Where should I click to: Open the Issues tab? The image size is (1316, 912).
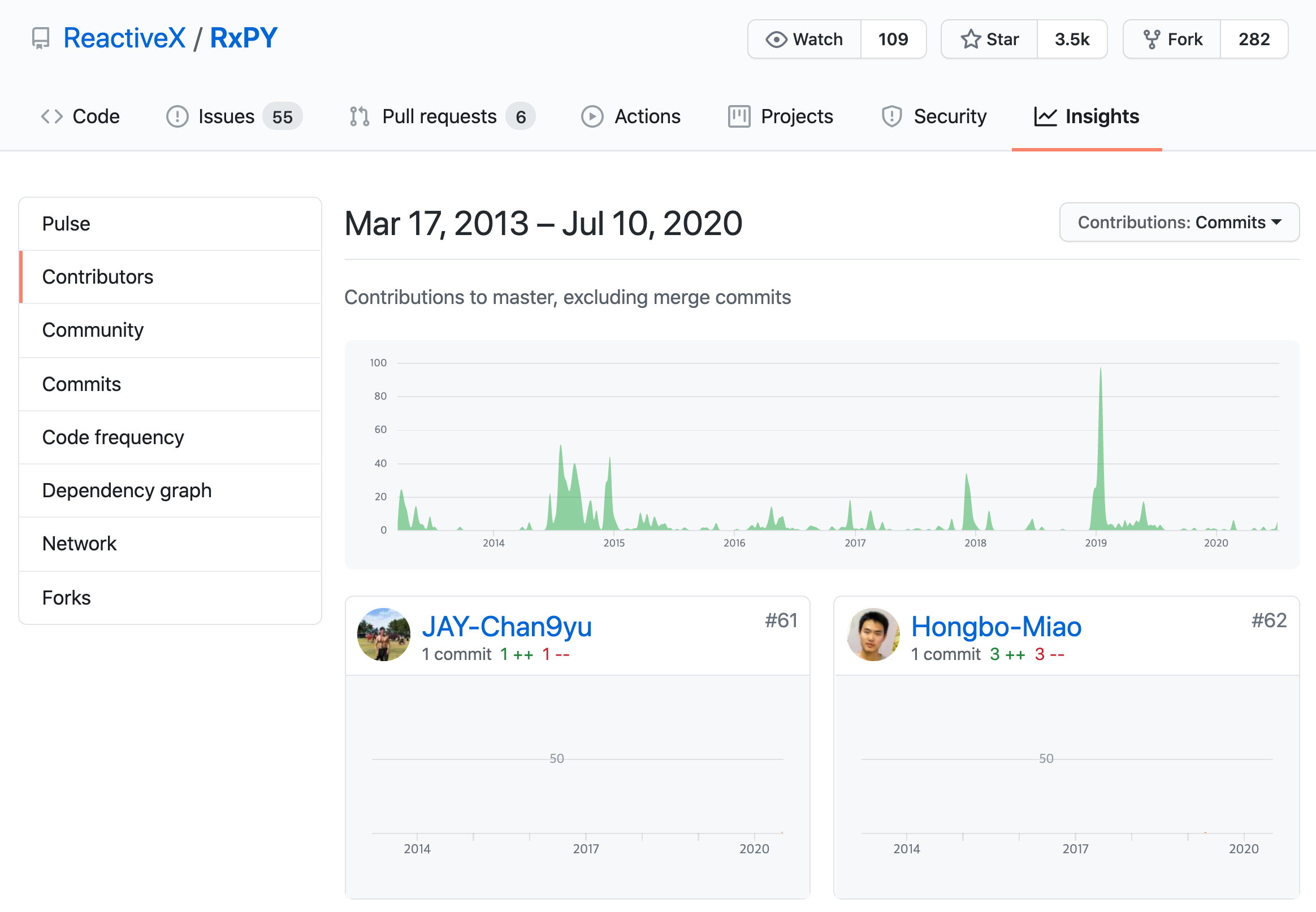coord(235,116)
